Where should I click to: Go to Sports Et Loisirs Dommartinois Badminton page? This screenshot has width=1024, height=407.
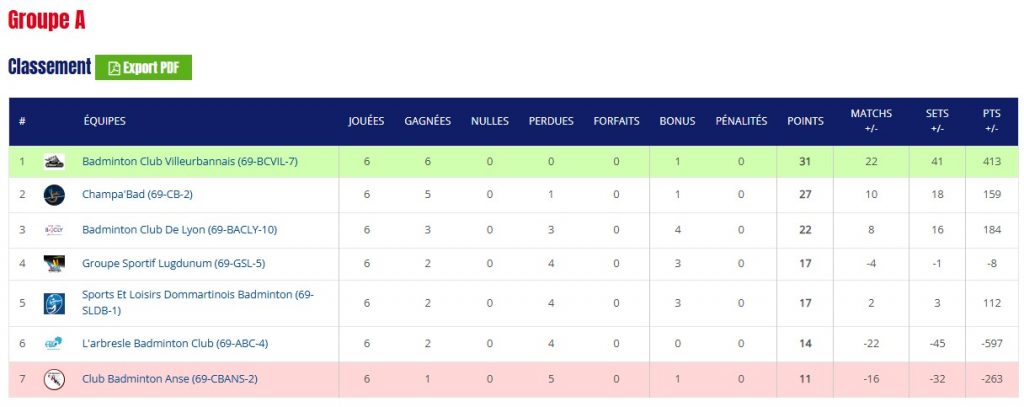click(197, 295)
